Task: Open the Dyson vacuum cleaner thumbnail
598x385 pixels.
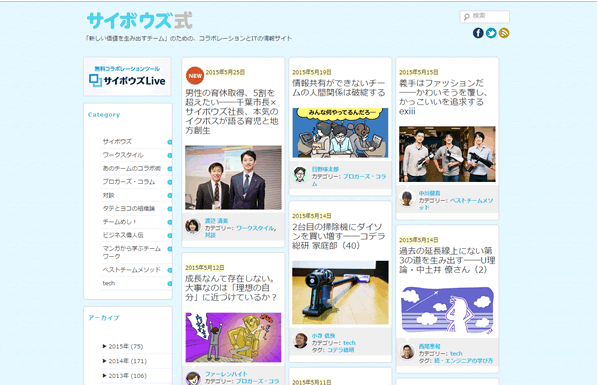Action: point(340,293)
